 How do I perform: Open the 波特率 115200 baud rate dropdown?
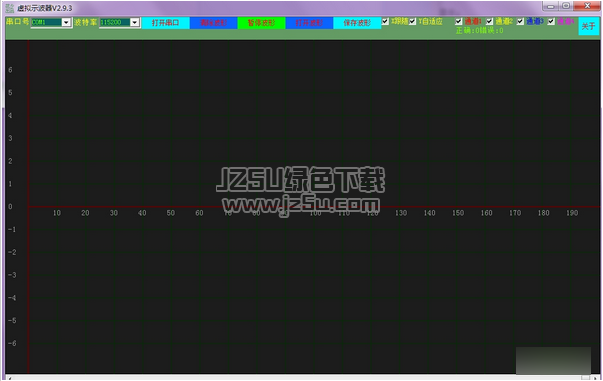coord(135,22)
